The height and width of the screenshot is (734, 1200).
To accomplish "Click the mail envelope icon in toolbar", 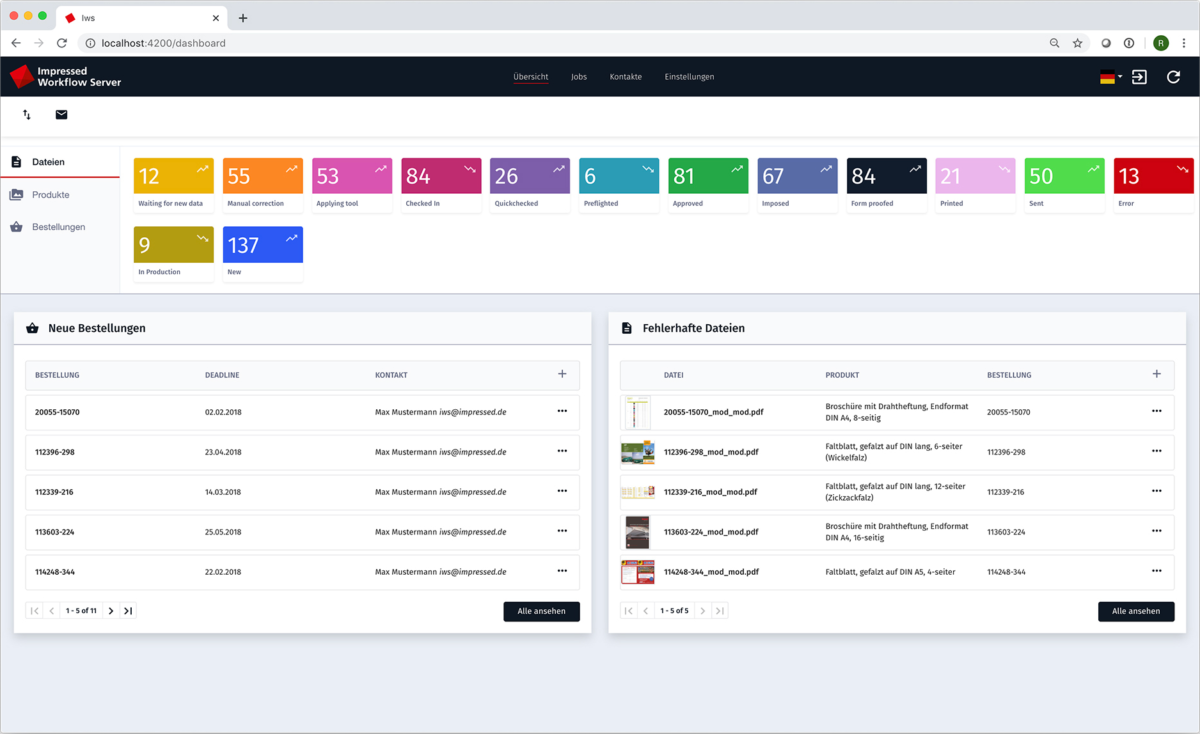I will (x=61, y=115).
